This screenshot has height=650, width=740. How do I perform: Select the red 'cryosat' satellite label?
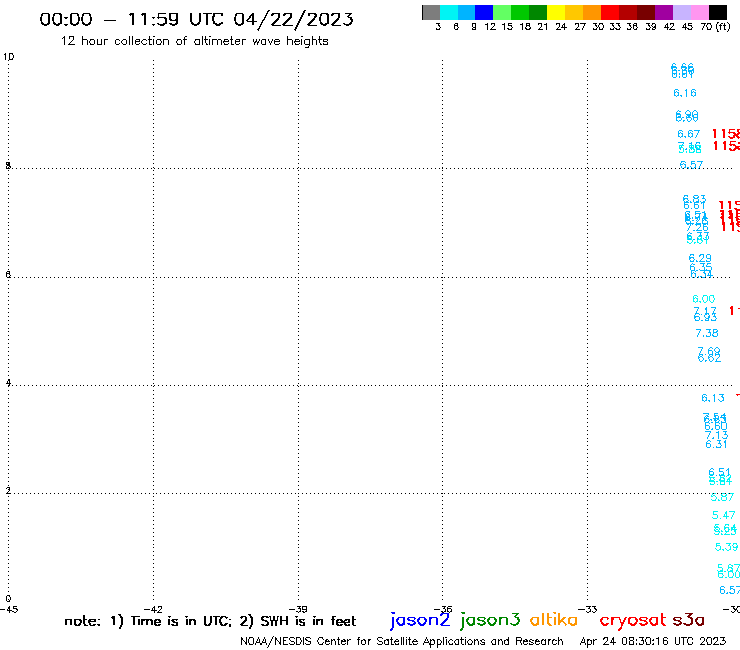coord(633,620)
